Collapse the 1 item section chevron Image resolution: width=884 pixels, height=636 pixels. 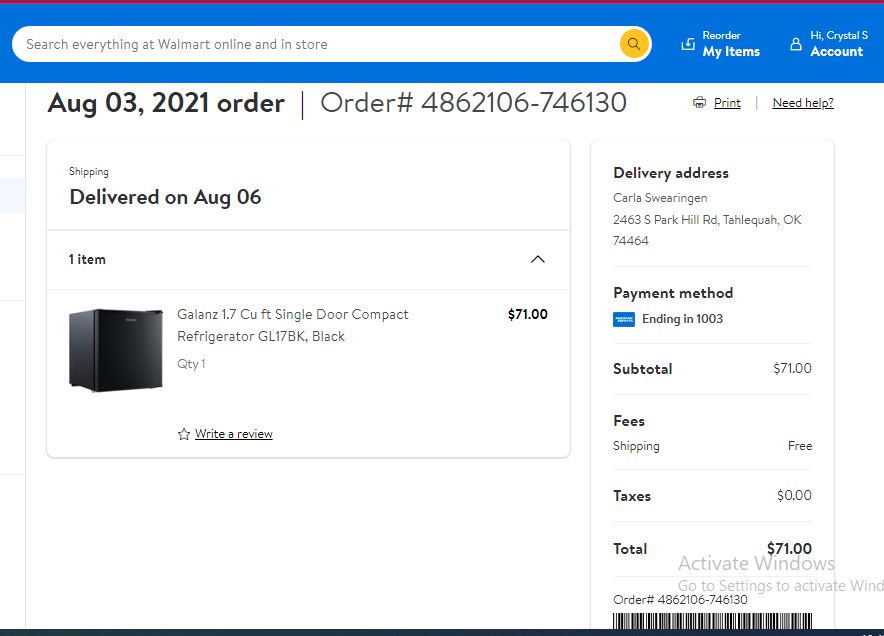tap(538, 259)
